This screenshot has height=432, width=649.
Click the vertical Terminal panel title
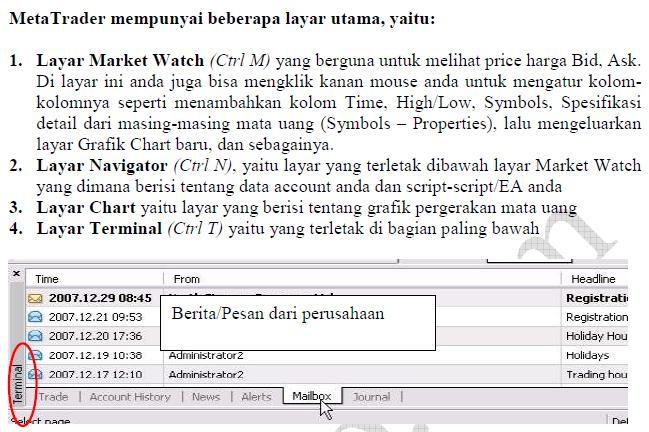point(17,384)
